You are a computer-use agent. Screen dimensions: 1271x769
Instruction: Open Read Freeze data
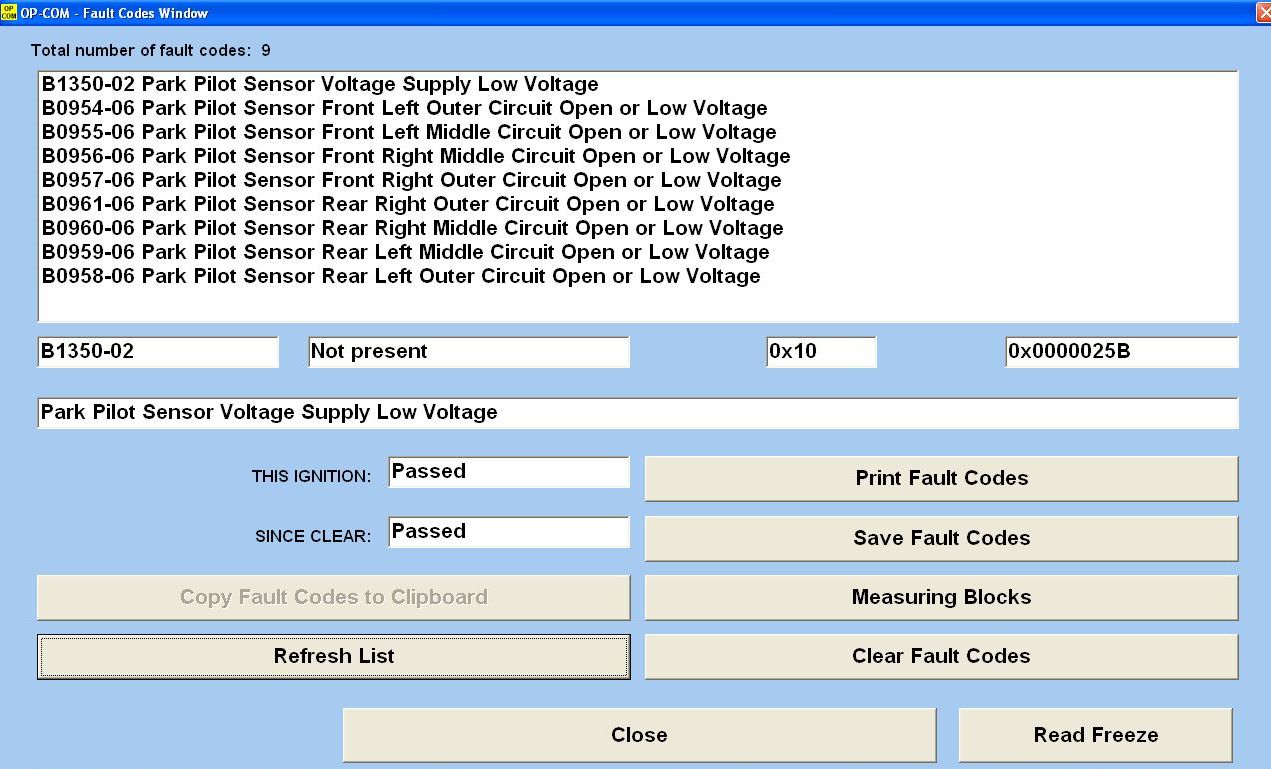[1095, 735]
